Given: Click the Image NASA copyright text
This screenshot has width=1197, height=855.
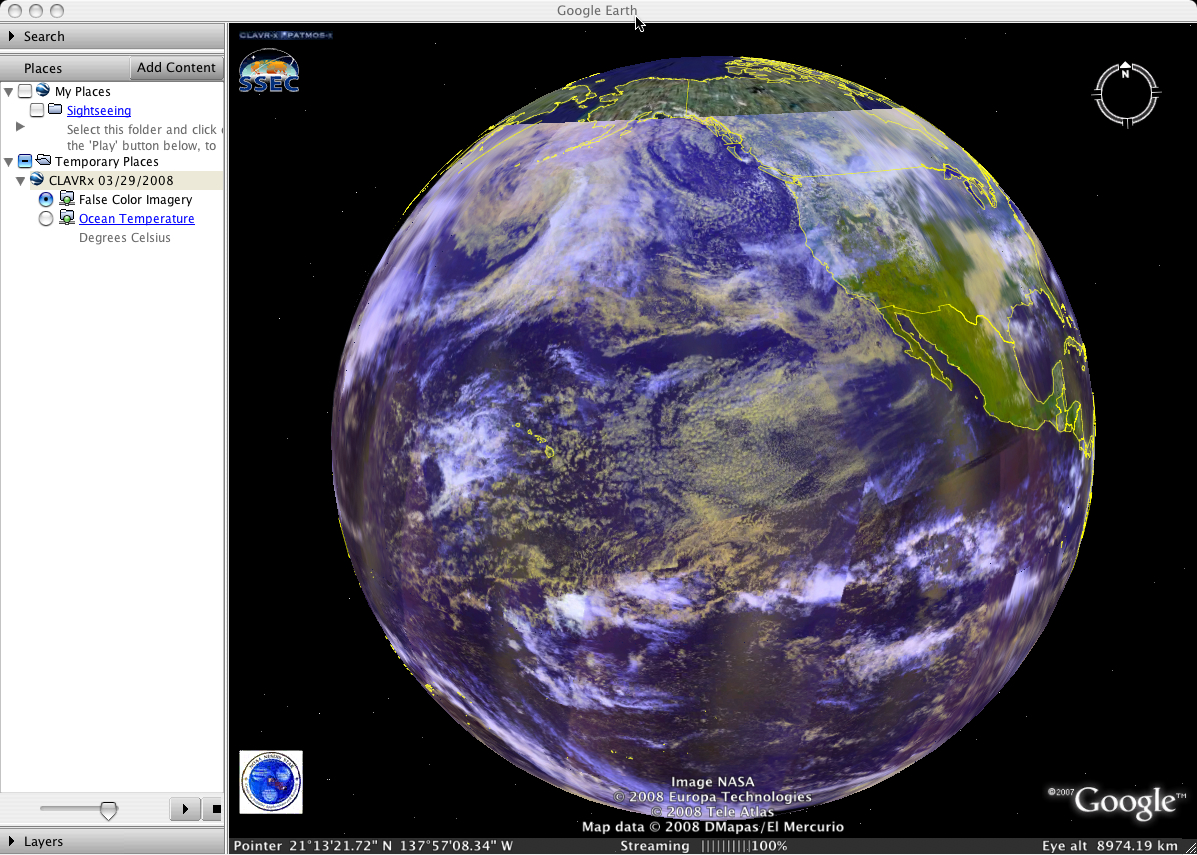Looking at the screenshot, I should (712, 782).
